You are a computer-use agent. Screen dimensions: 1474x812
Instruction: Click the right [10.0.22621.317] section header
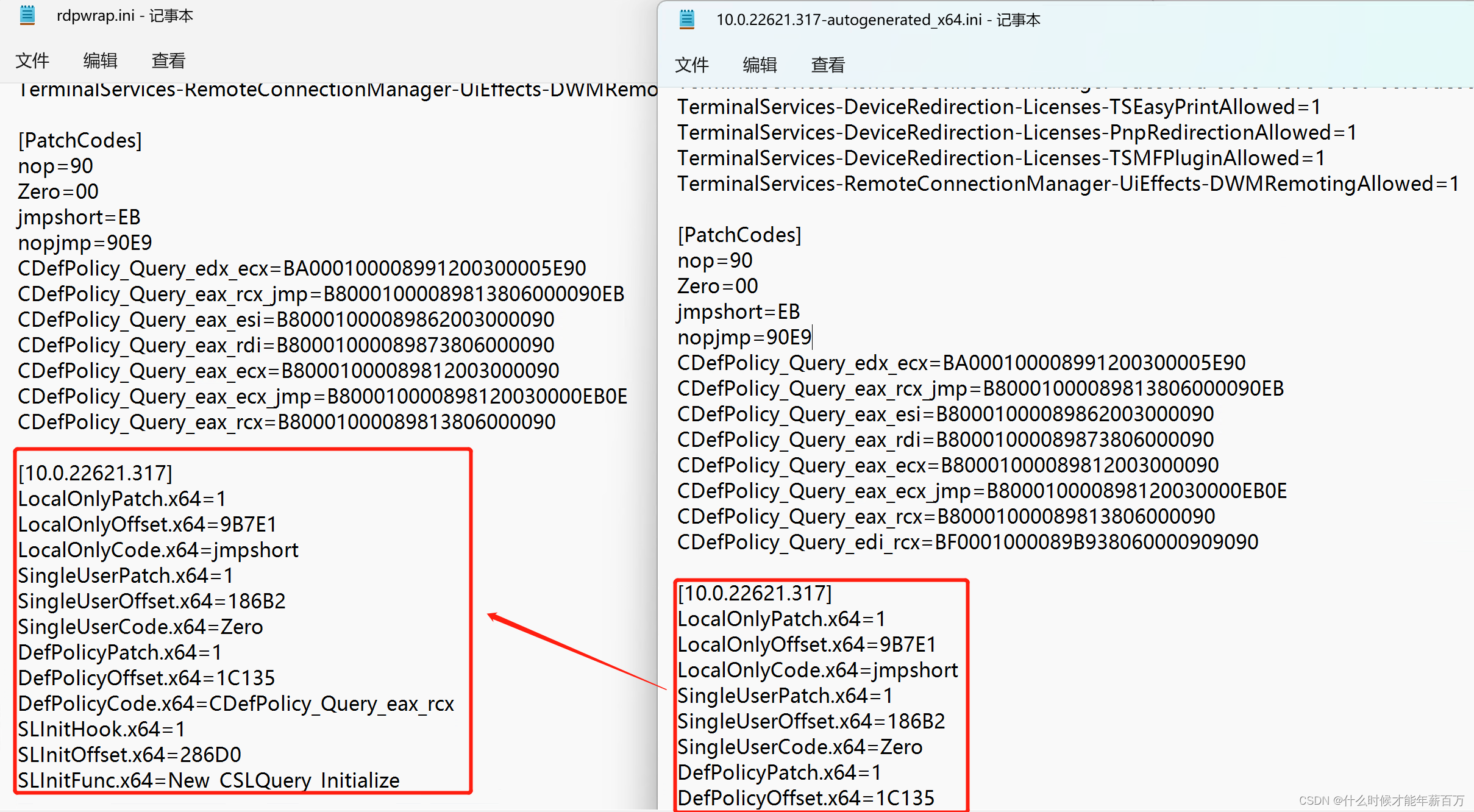(755, 593)
